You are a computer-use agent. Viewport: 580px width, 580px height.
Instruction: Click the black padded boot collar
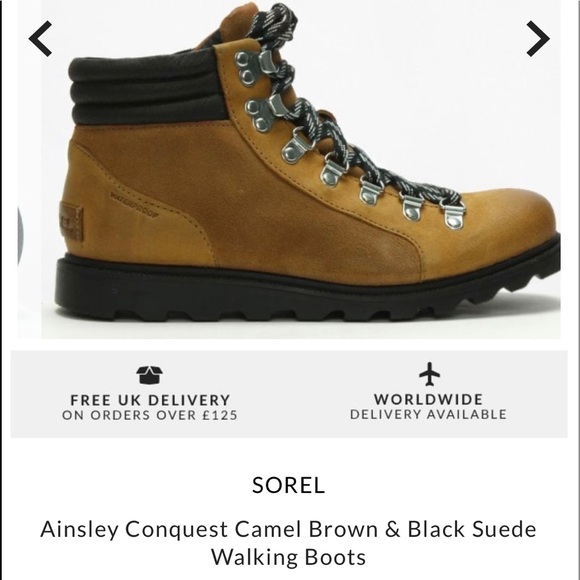[x=148, y=87]
